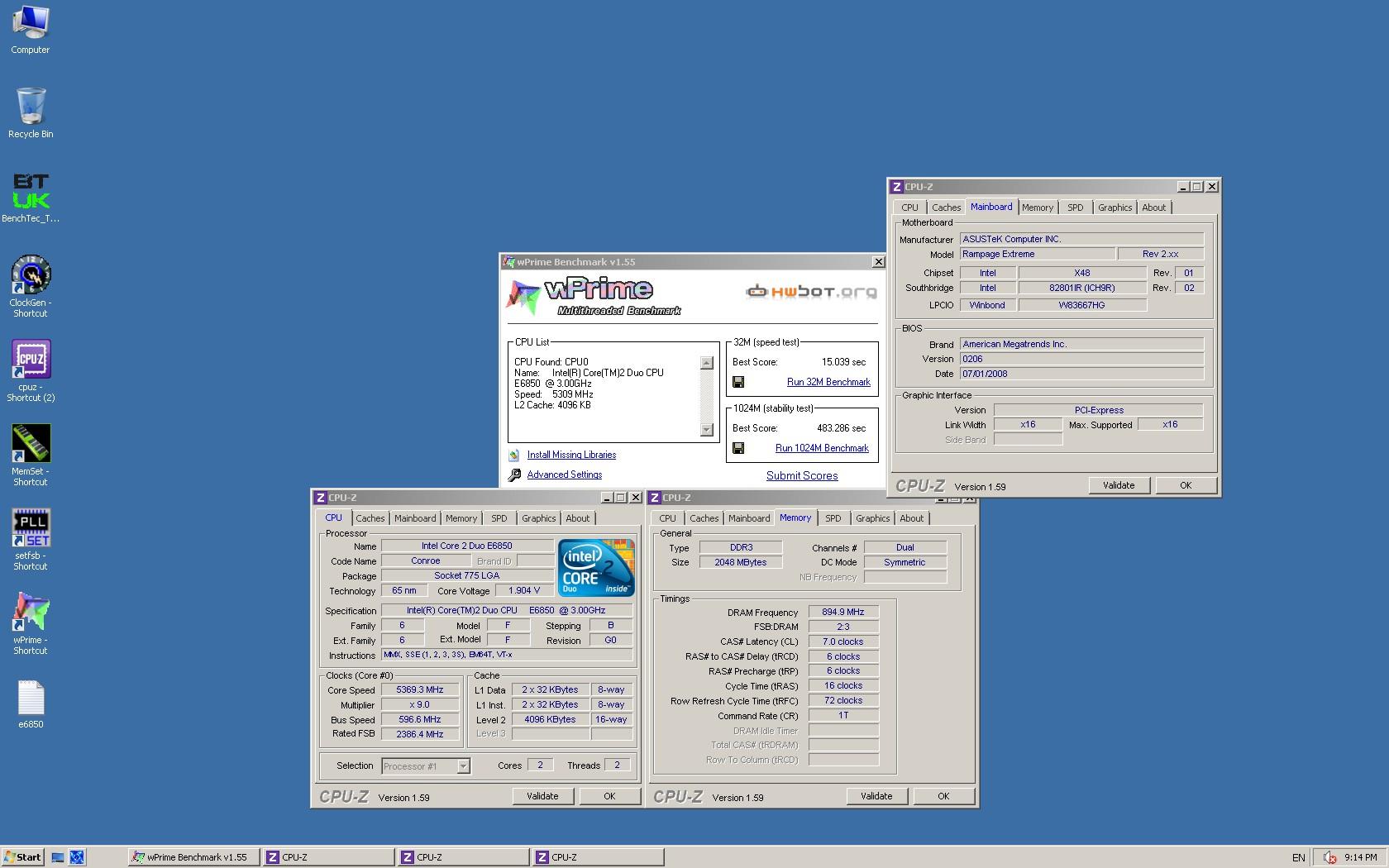Click the Install Missing Libraries icon

(514, 455)
